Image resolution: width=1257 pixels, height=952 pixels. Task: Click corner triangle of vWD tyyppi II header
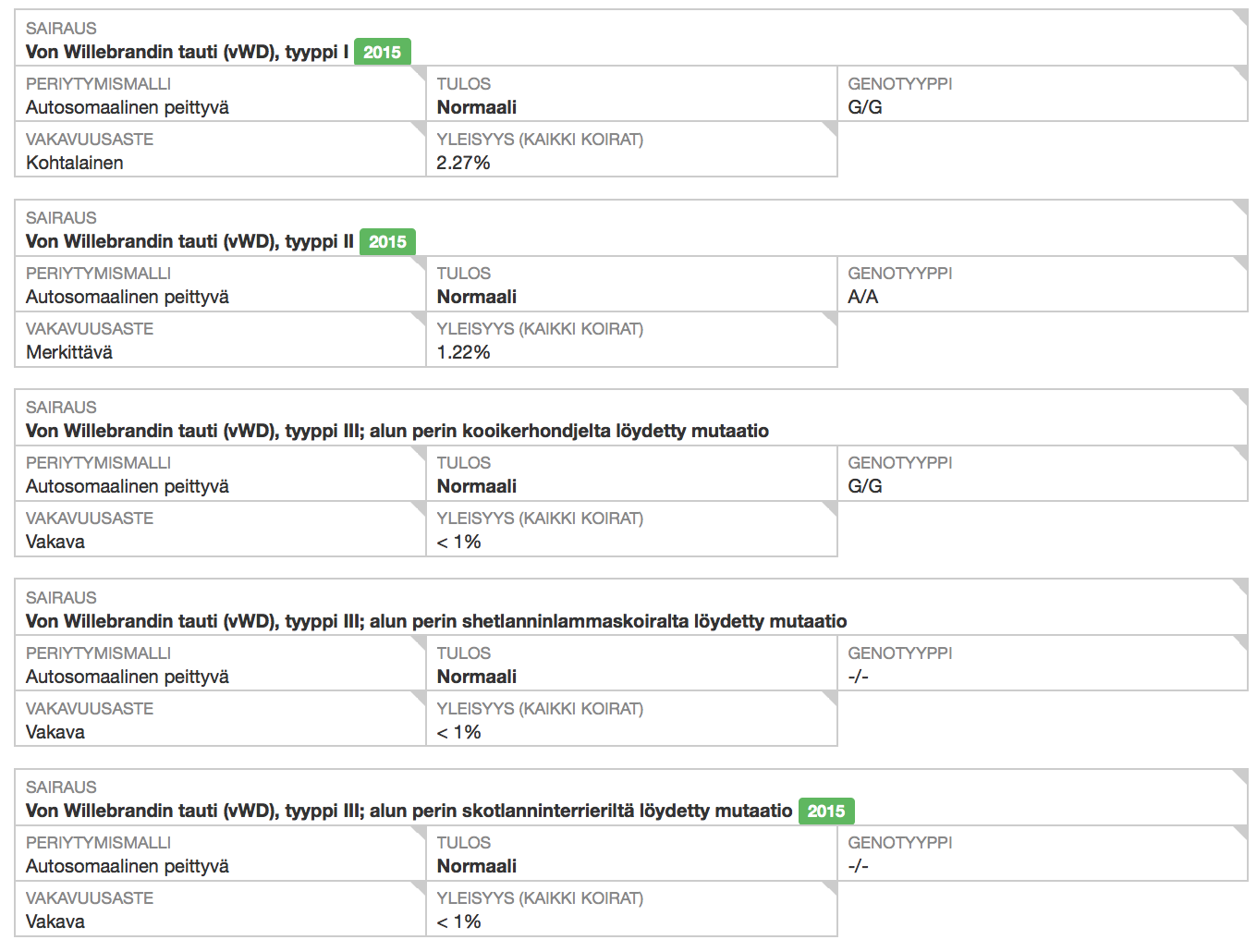(x=1241, y=207)
